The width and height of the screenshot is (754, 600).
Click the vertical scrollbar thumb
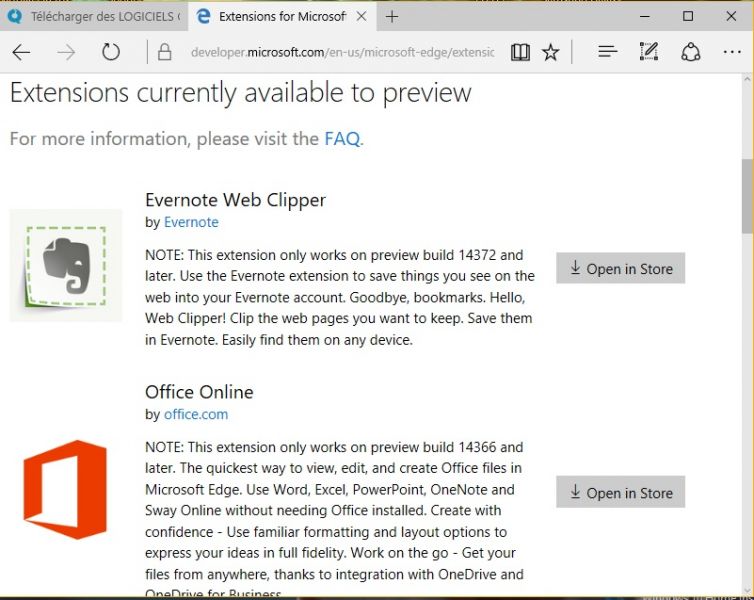point(747,196)
